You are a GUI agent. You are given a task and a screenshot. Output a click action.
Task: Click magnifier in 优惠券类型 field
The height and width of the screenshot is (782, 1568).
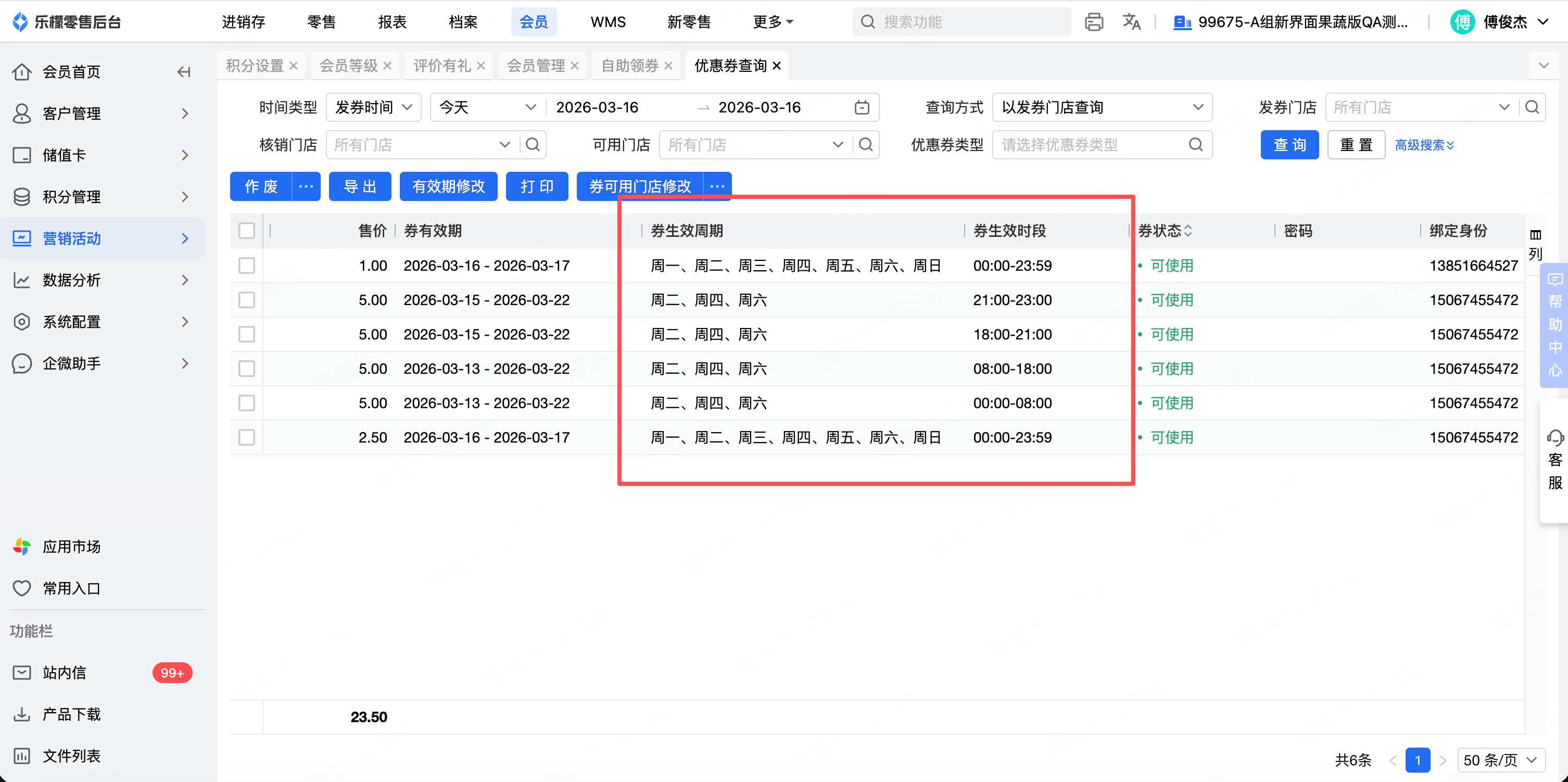[1195, 145]
